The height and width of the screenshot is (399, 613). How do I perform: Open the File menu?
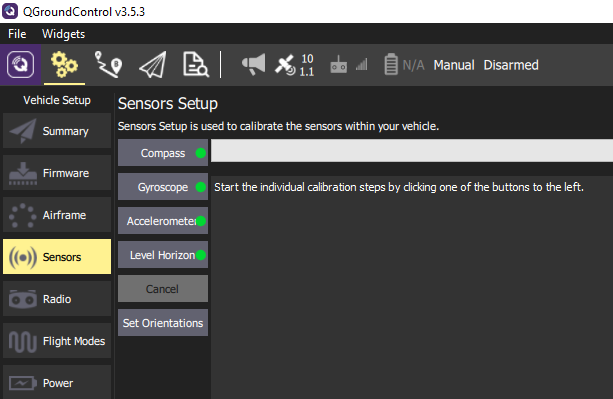point(17,34)
